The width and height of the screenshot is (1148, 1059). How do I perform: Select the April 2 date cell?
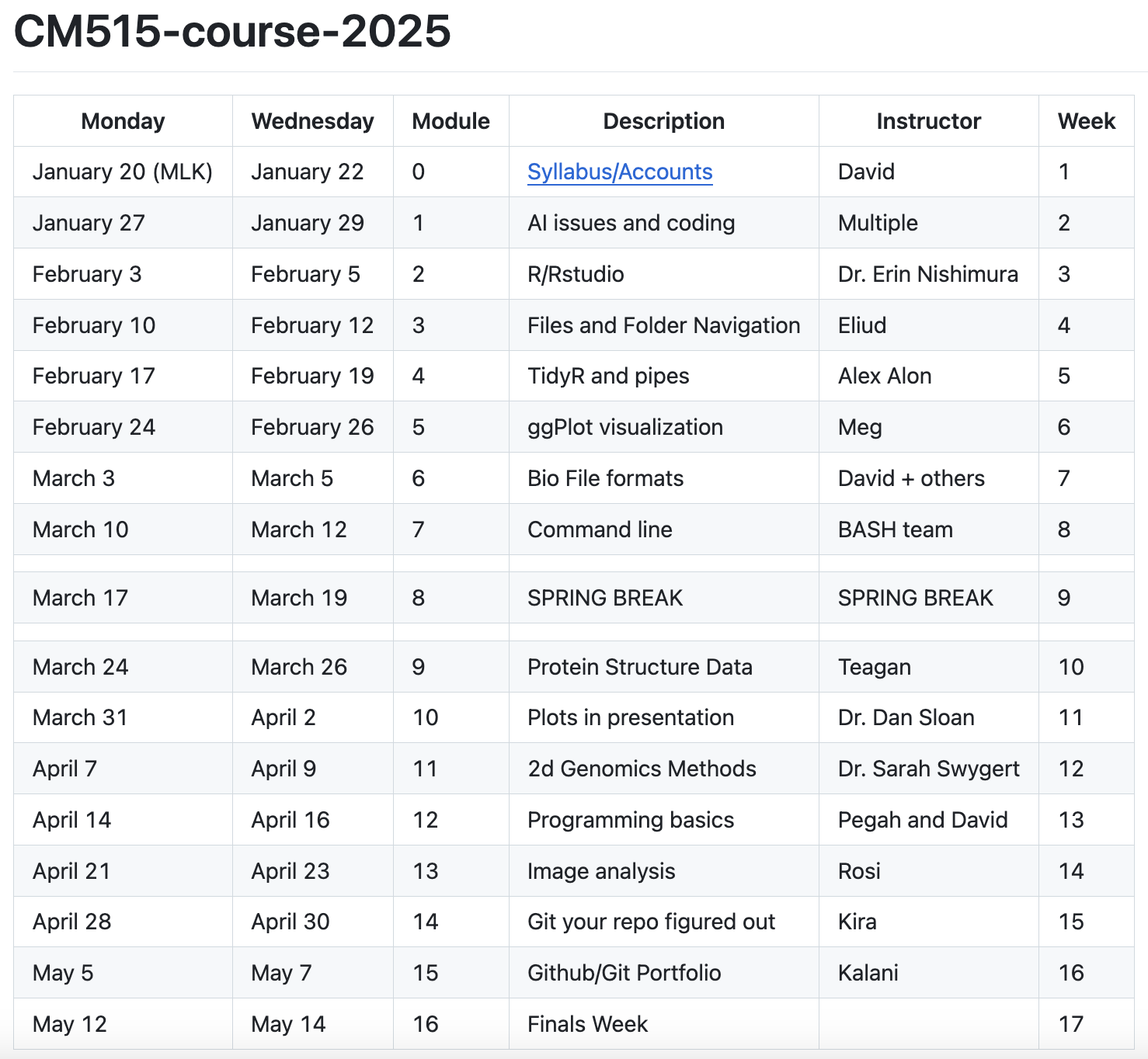(284, 717)
